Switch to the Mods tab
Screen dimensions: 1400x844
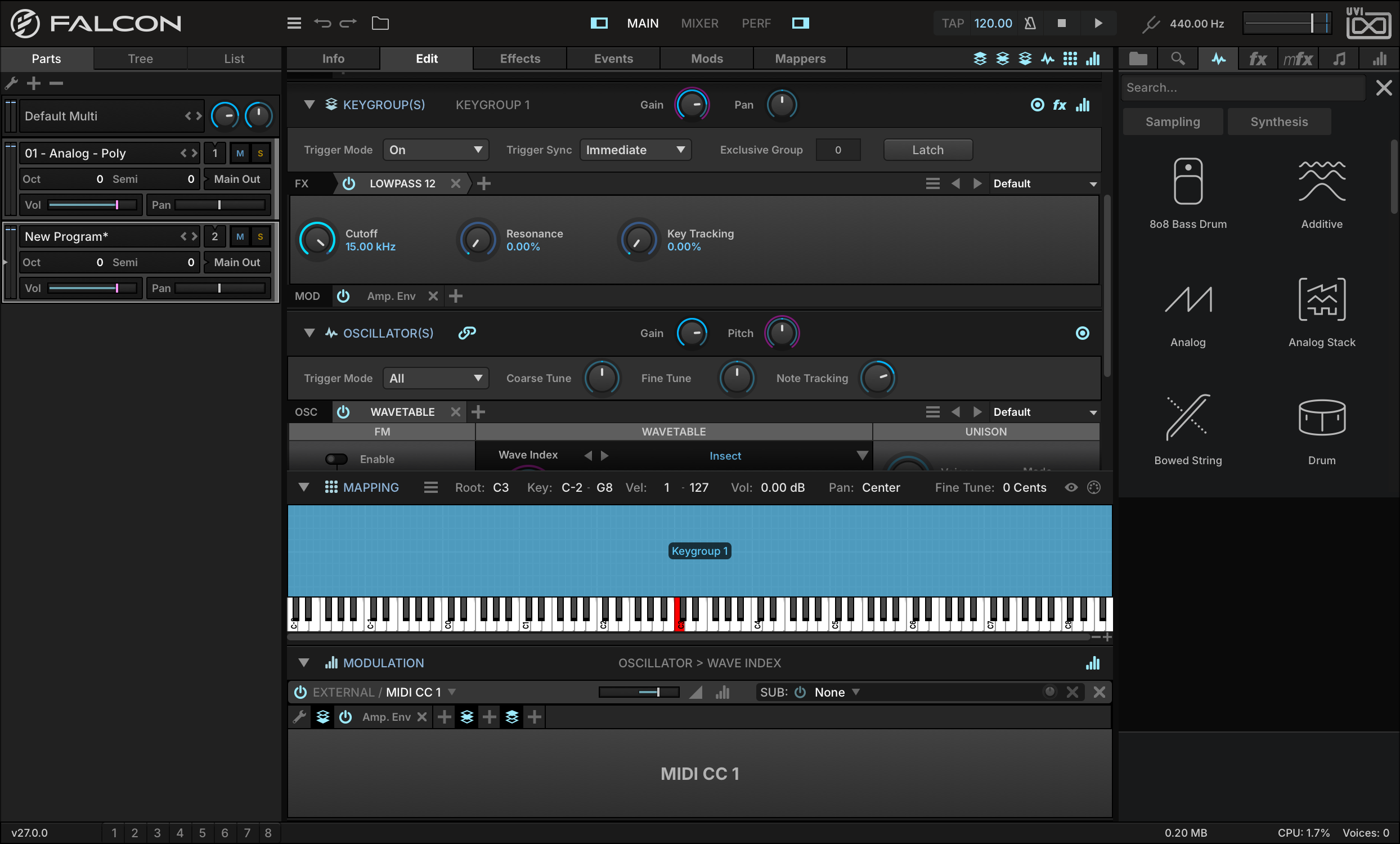point(707,59)
